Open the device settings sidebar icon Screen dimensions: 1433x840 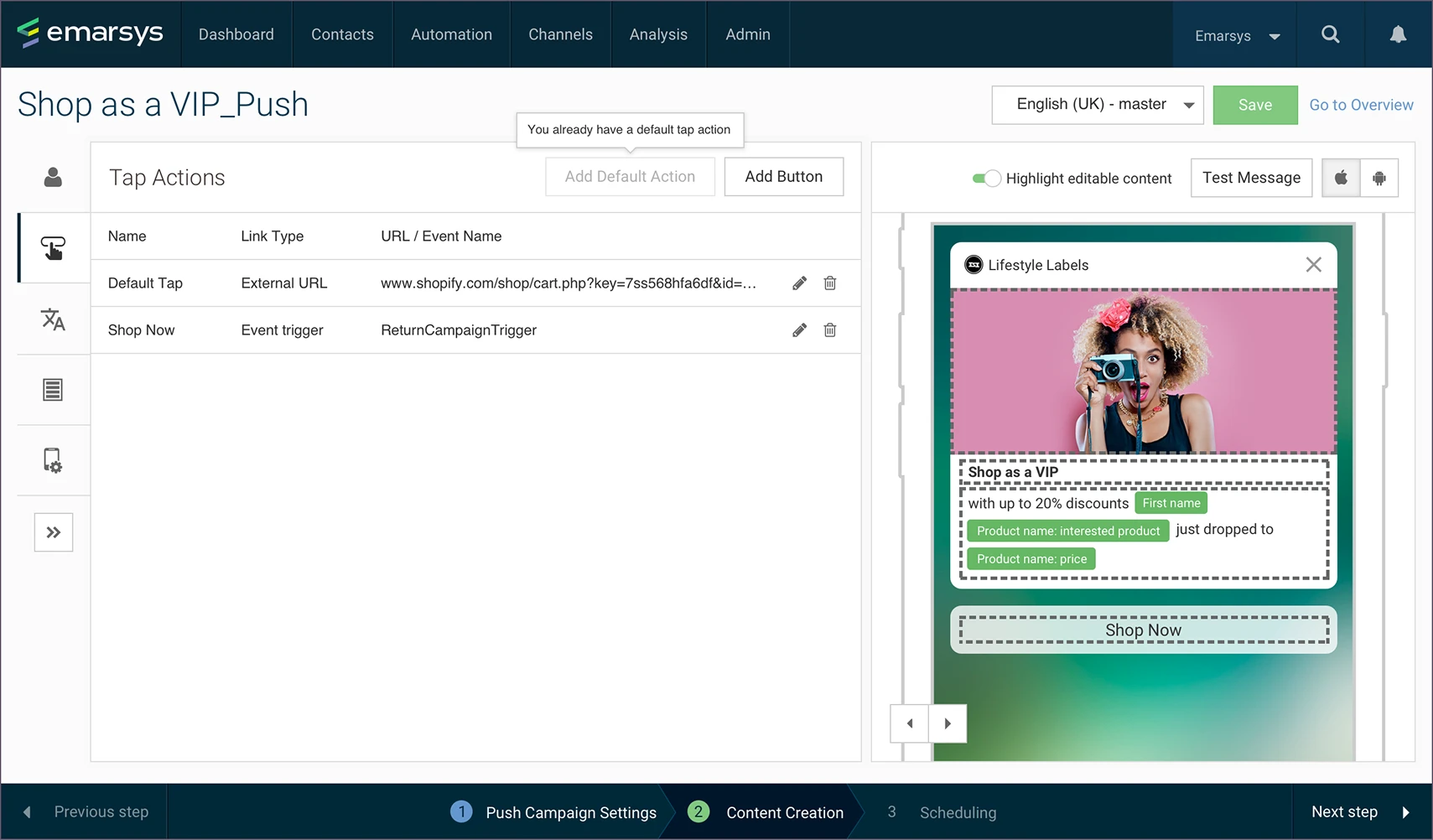[x=53, y=460]
